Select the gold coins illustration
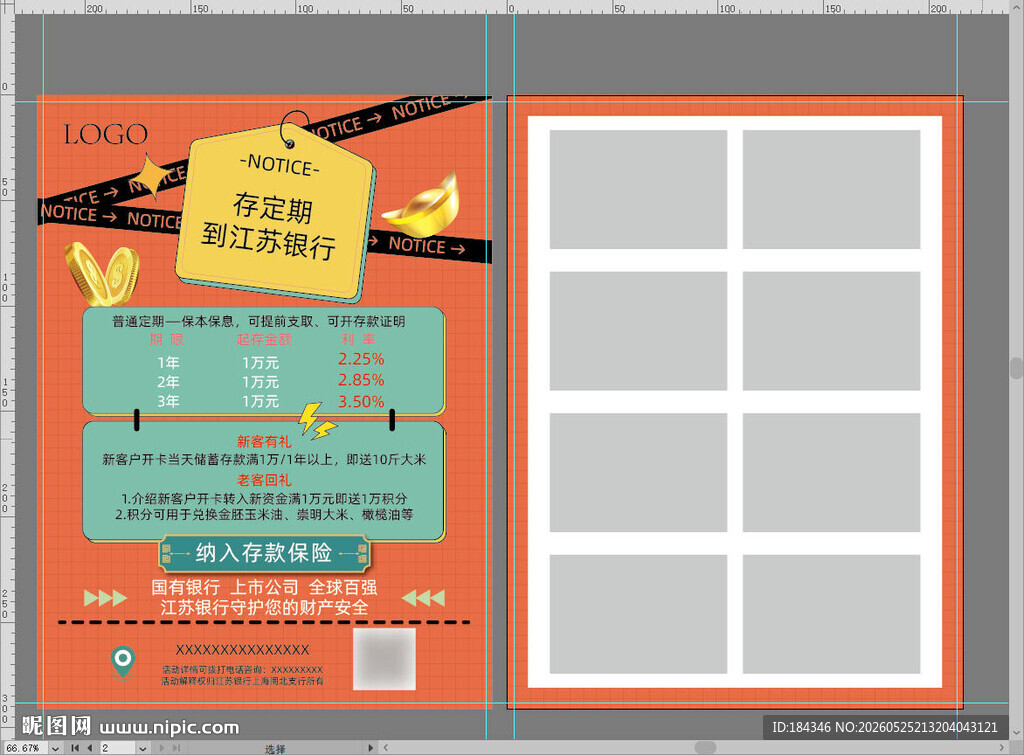The width and height of the screenshot is (1024, 755). tap(102, 274)
